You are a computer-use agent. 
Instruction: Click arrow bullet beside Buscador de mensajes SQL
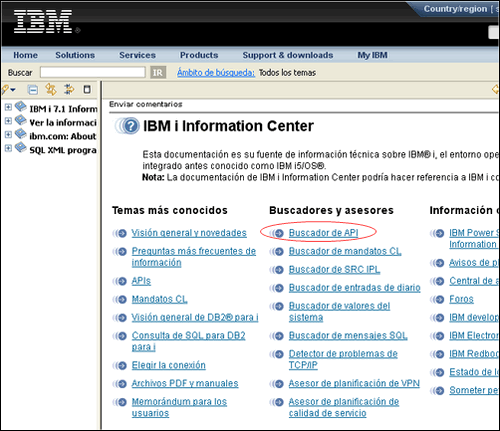point(277,336)
